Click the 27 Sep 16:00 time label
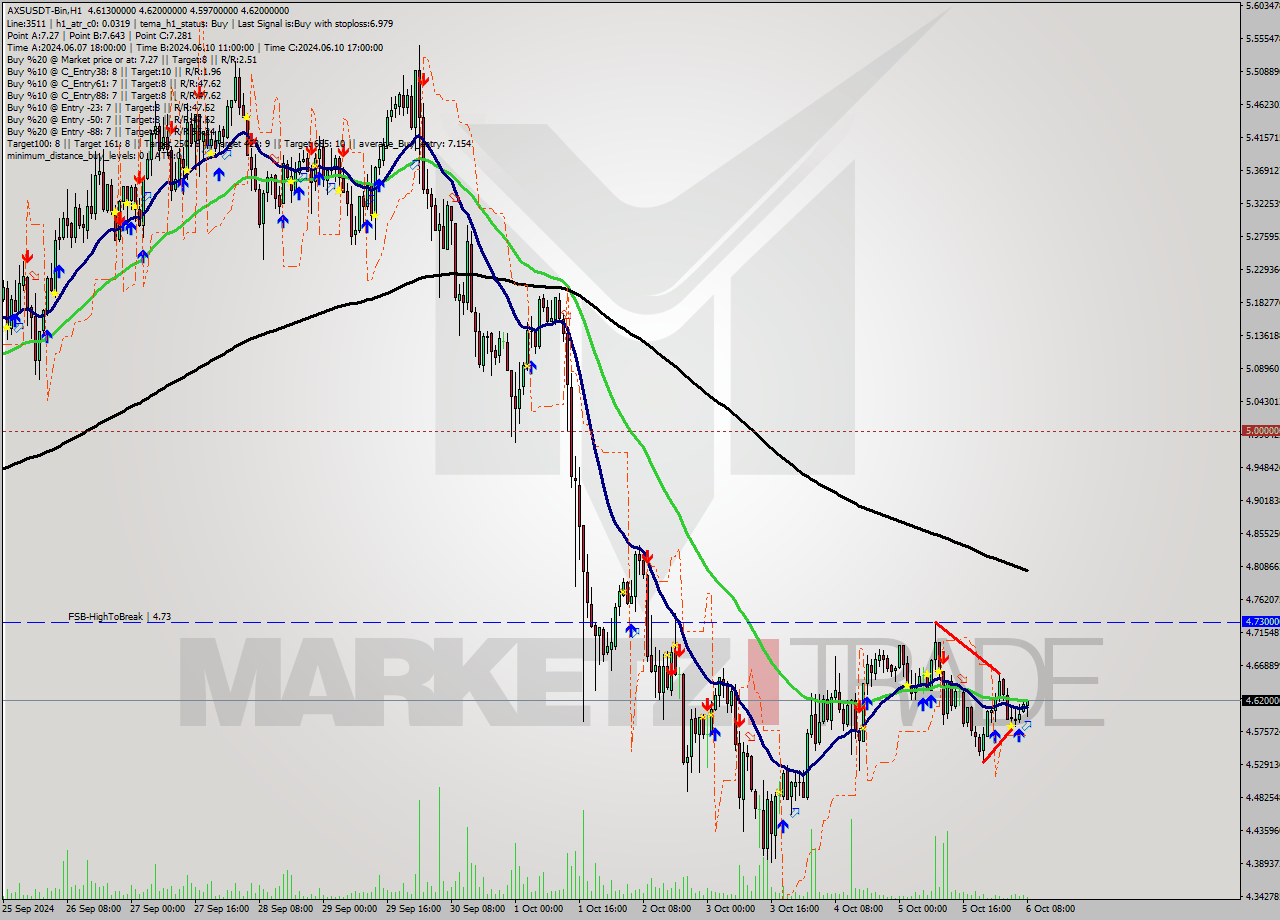Image resolution: width=1280 pixels, height=920 pixels. pyautogui.click(x=222, y=909)
